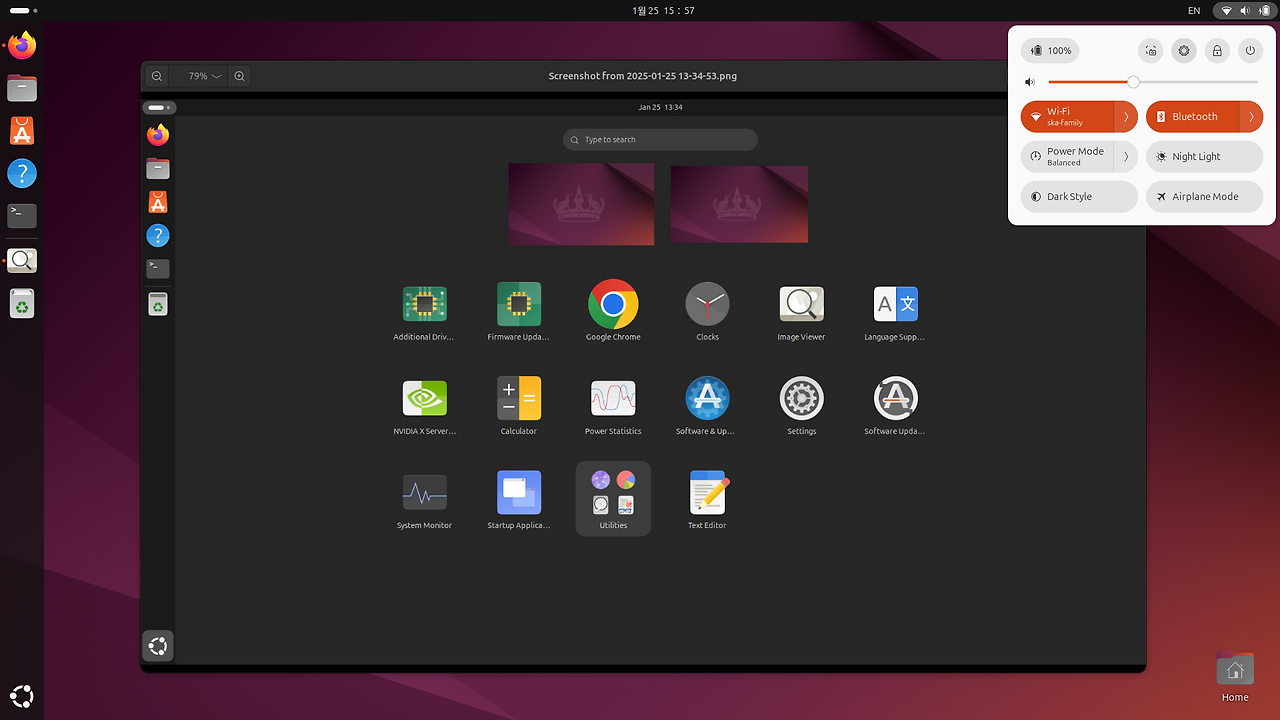
Task: Zoom out in Image Viewer header
Action: [157, 76]
